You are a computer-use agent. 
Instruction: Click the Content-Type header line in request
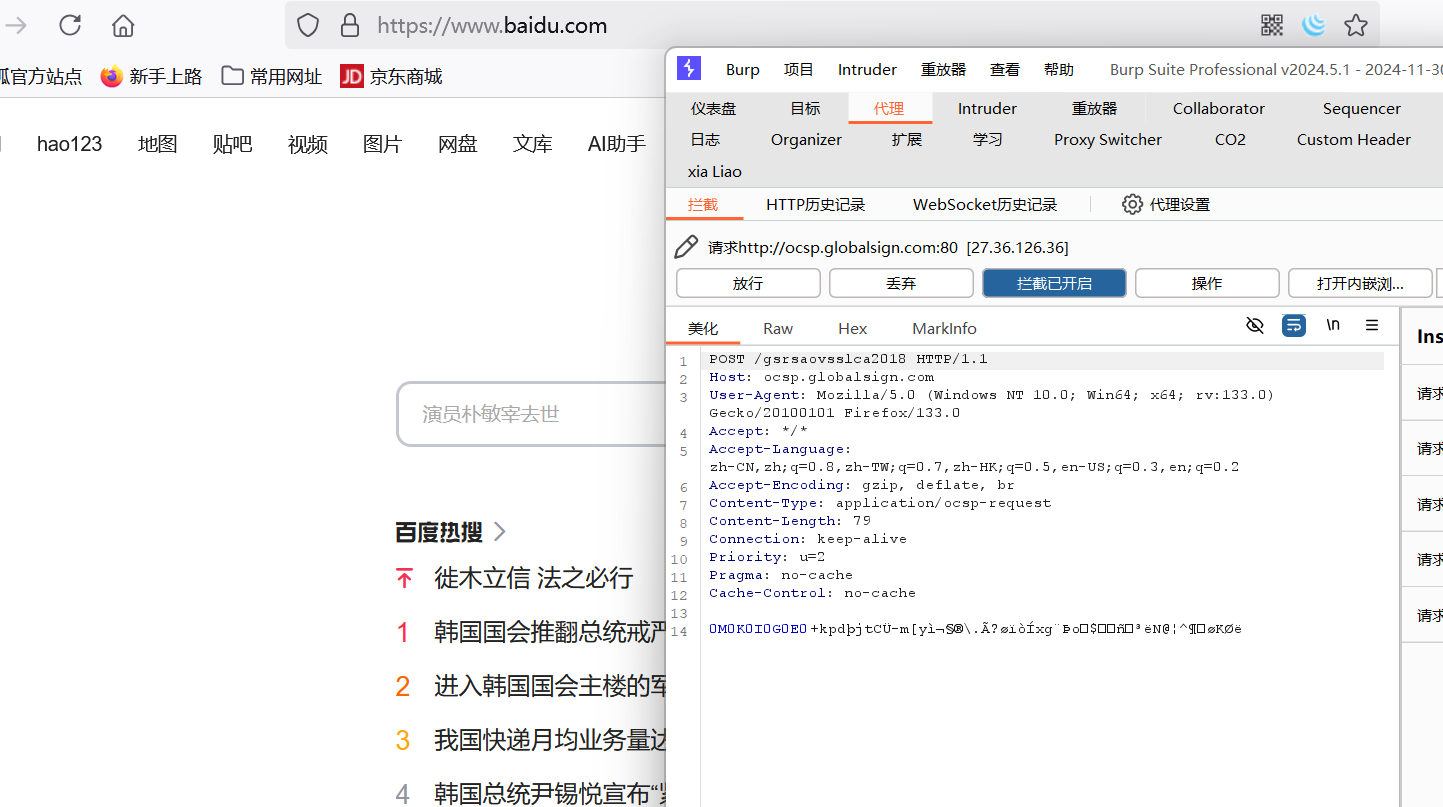880,503
